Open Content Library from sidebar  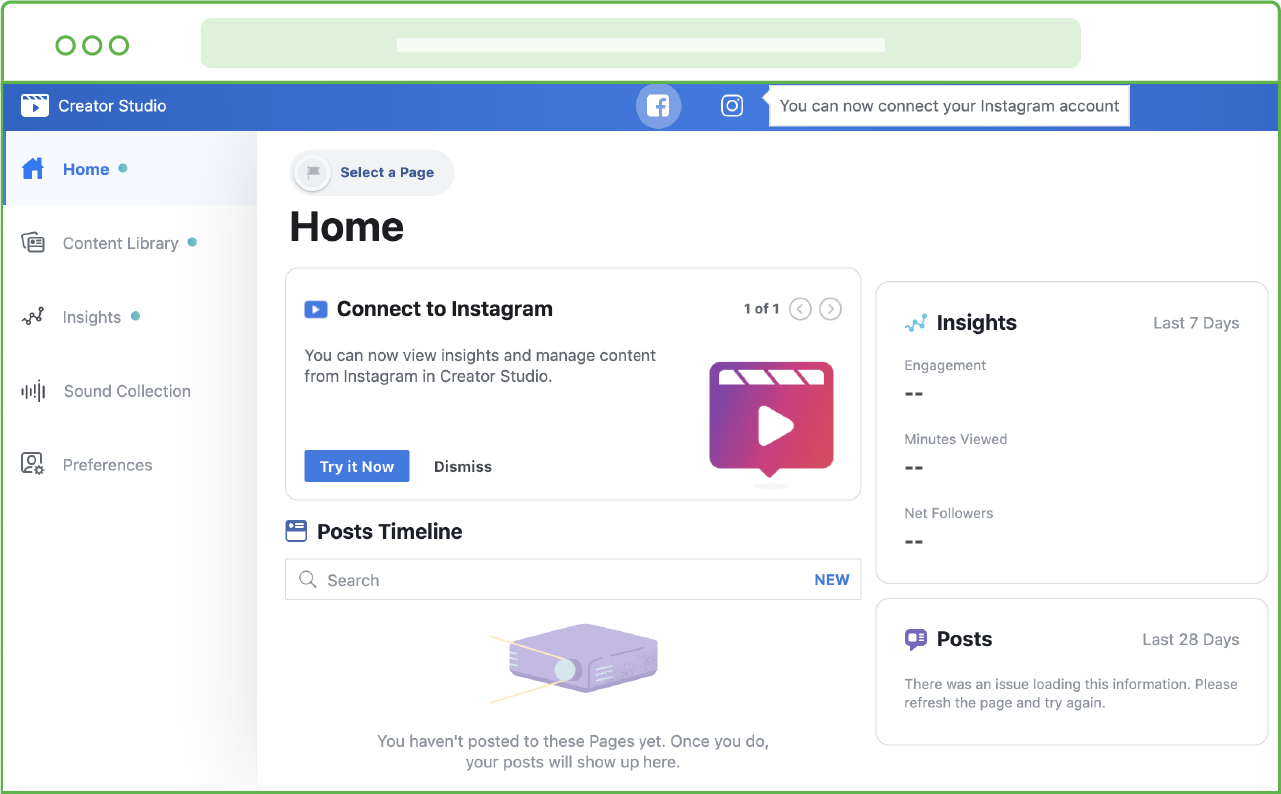pyautogui.click(x=130, y=243)
